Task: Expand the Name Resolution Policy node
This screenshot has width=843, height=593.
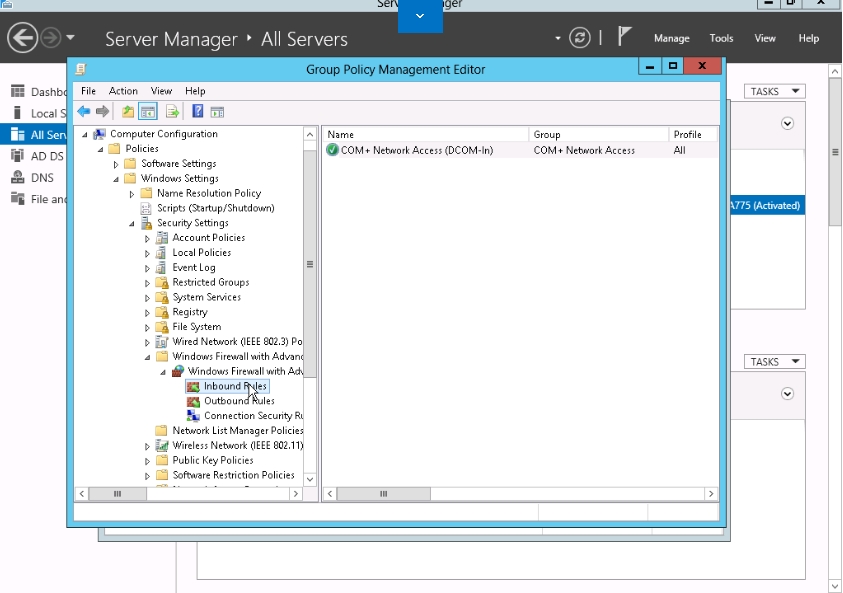Action: pos(131,194)
